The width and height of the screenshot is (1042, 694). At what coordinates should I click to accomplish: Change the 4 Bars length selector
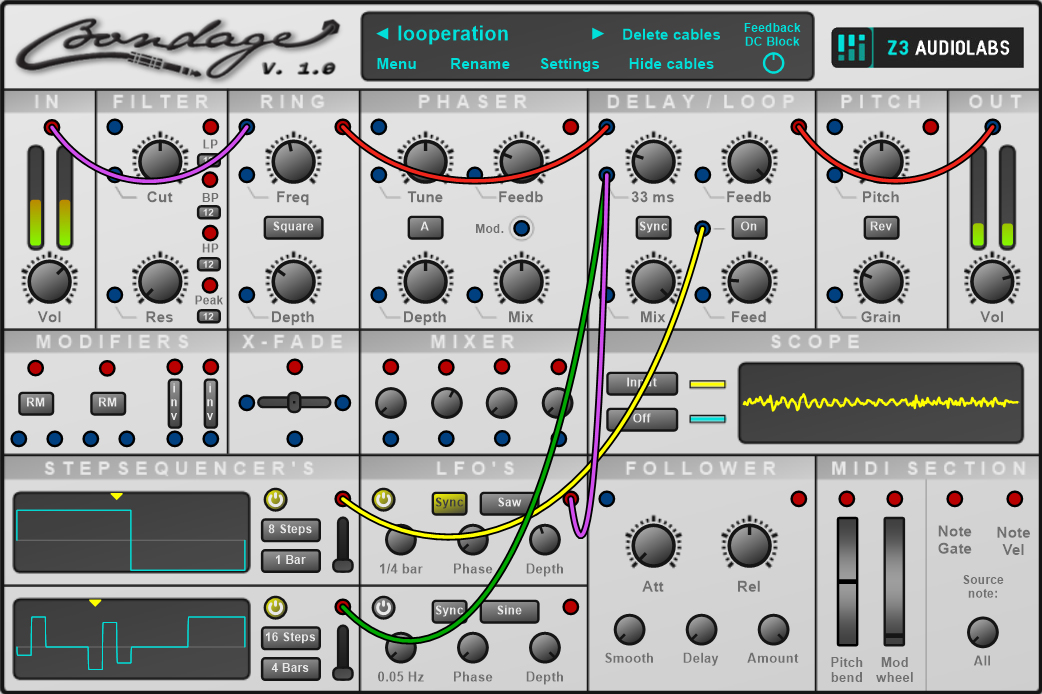[x=290, y=668]
